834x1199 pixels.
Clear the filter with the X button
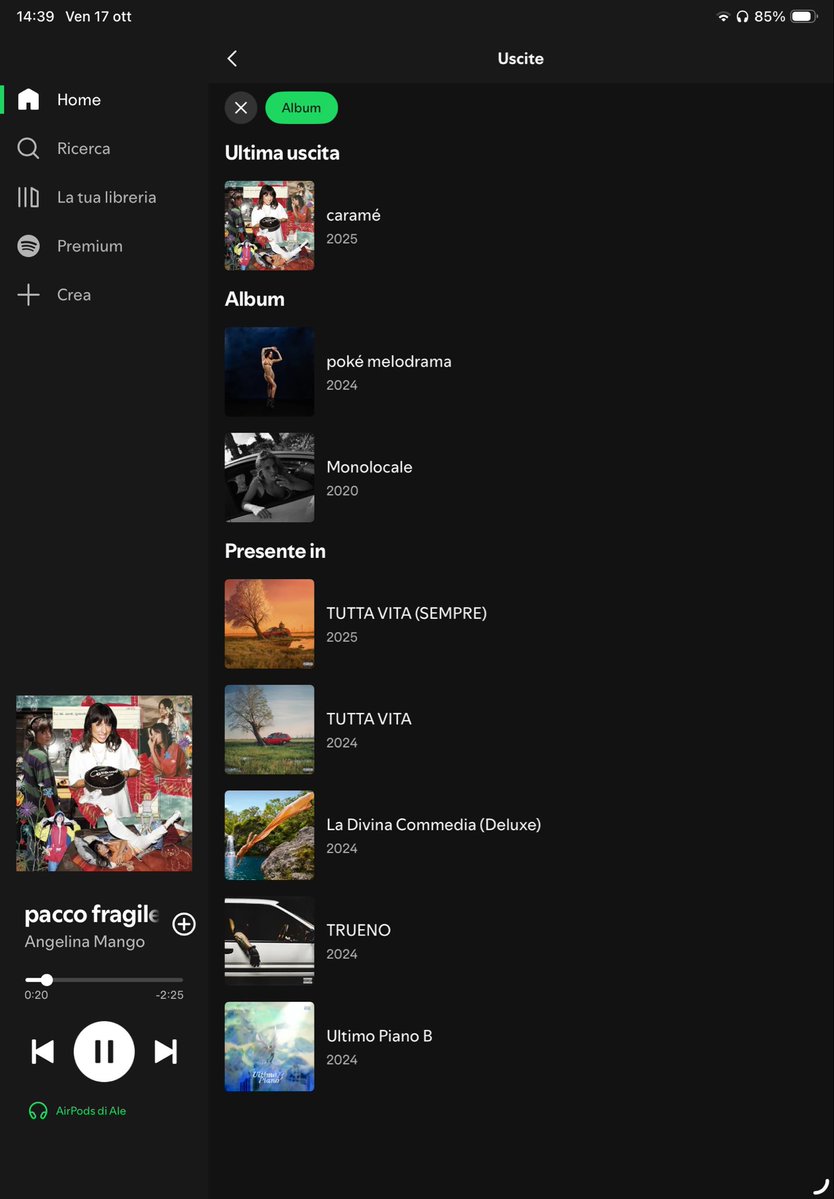coord(241,108)
